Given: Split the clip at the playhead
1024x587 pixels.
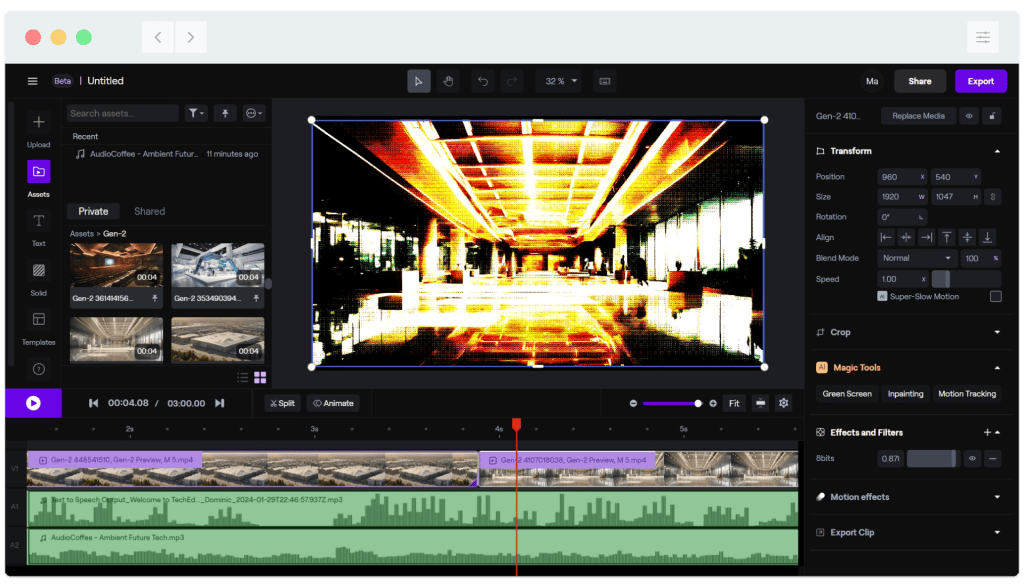Looking at the screenshot, I should pyautogui.click(x=281, y=403).
